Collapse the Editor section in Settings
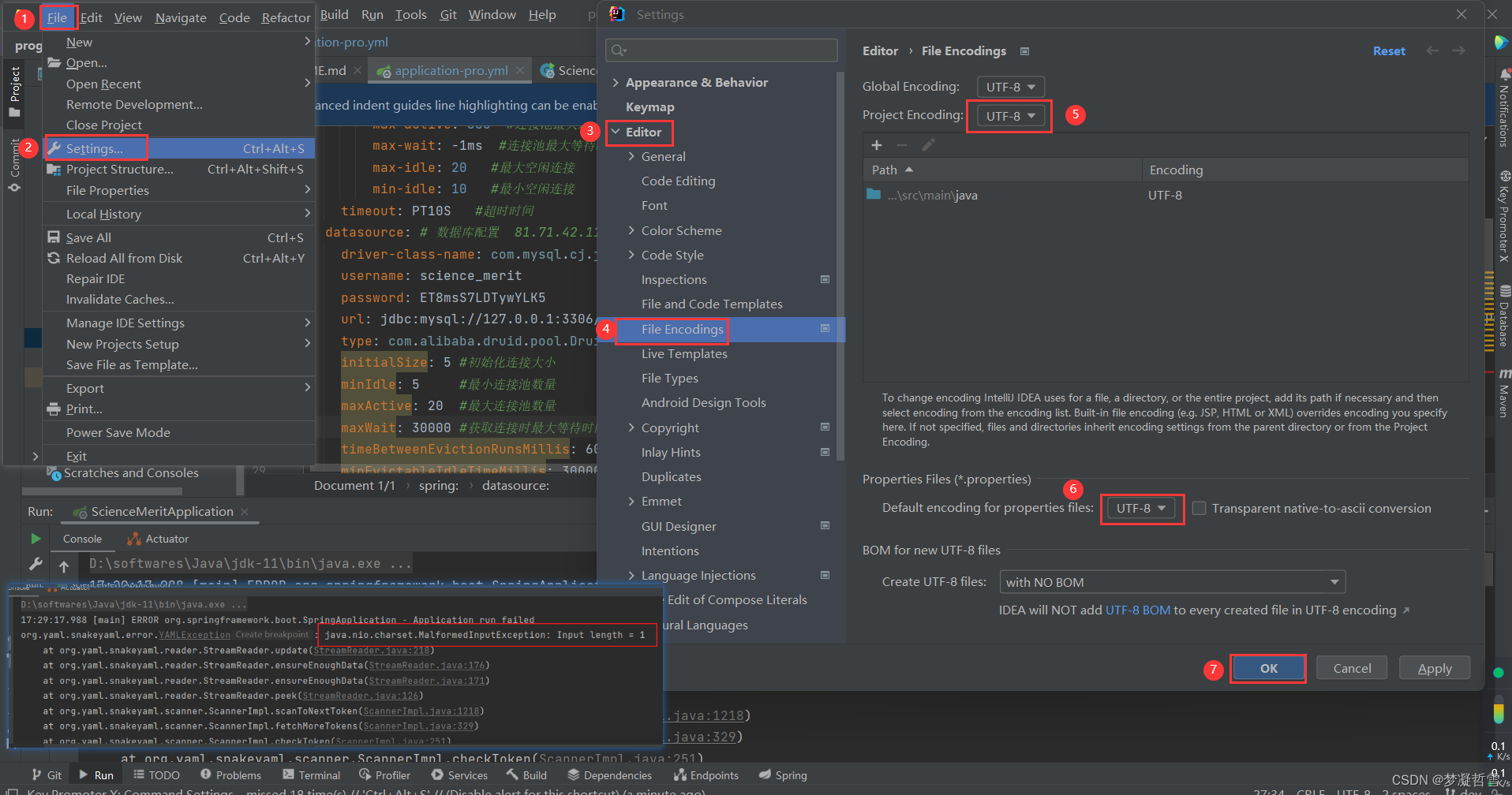The height and width of the screenshot is (795, 1512). (616, 132)
